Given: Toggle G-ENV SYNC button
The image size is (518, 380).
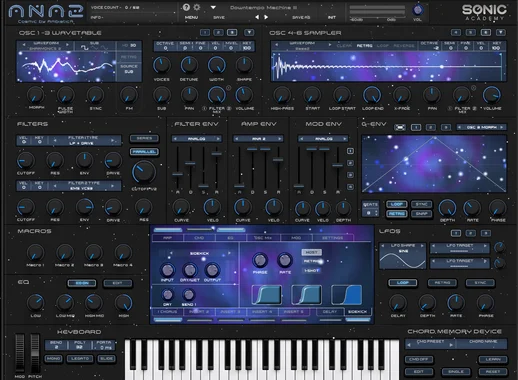Looking at the screenshot, I should pyautogui.click(x=422, y=204).
